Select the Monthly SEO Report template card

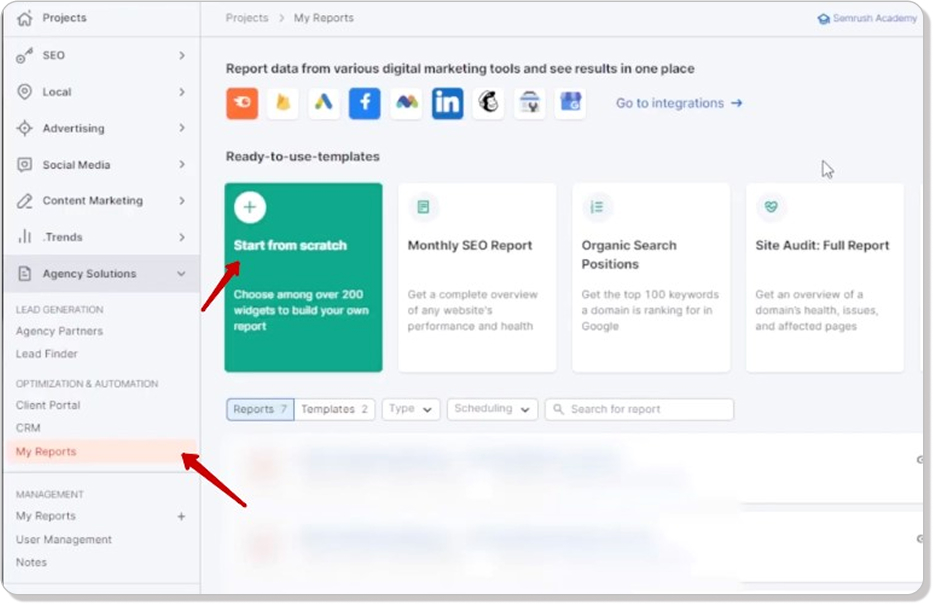(477, 277)
